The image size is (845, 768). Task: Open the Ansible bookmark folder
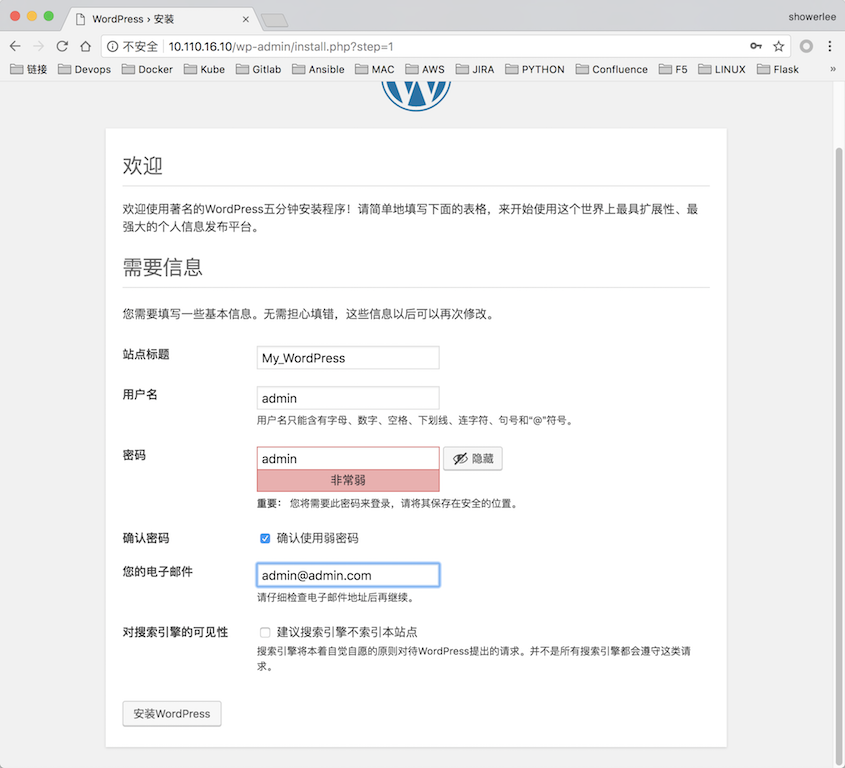coord(318,69)
